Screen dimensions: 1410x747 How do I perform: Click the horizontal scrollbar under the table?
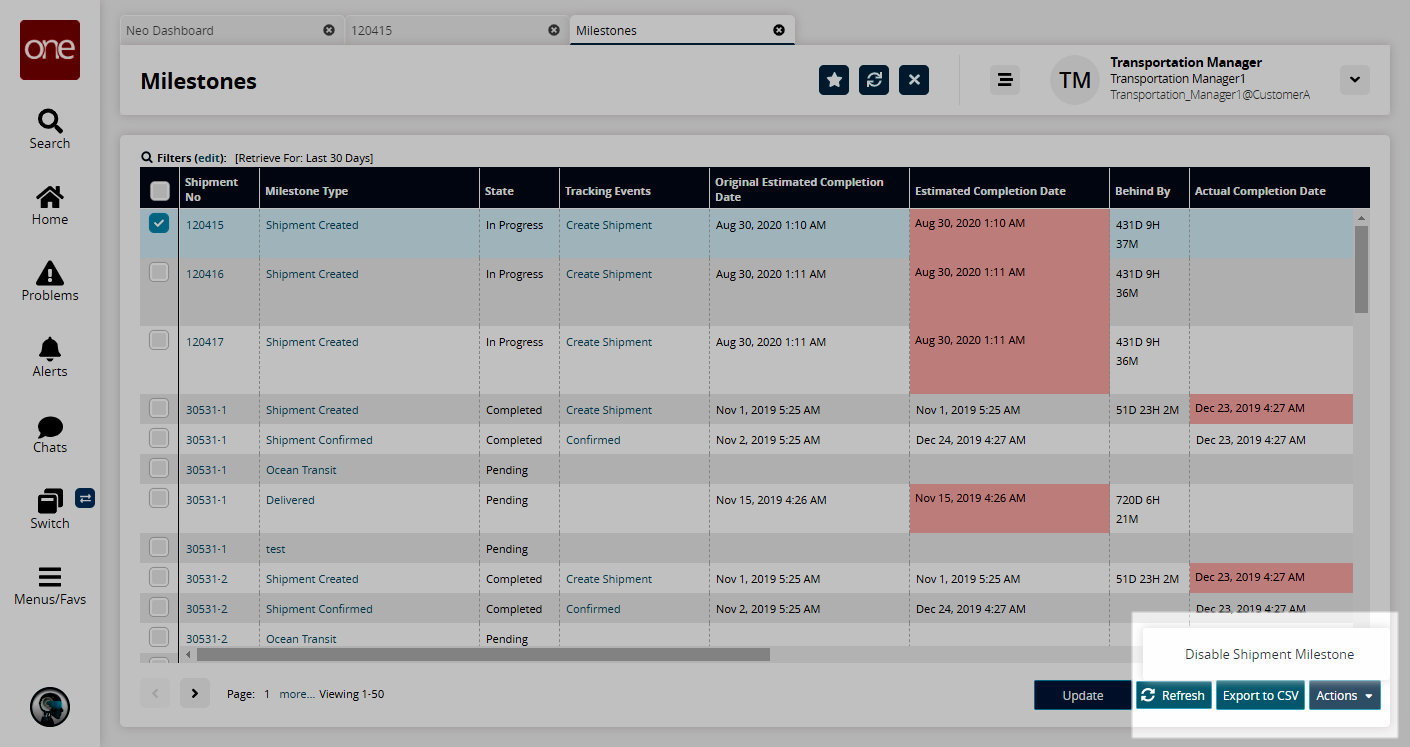[482, 654]
